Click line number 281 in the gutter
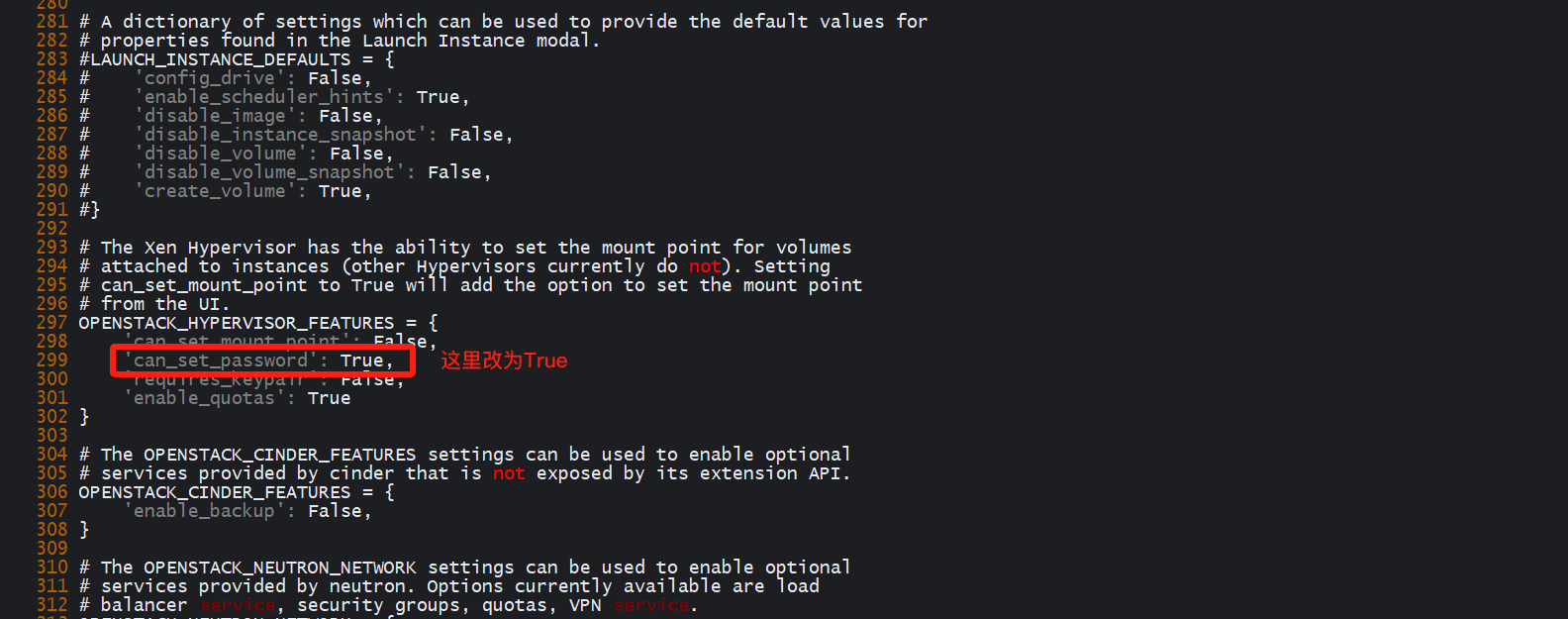Viewport: 1568px width, 619px height. tap(51, 22)
